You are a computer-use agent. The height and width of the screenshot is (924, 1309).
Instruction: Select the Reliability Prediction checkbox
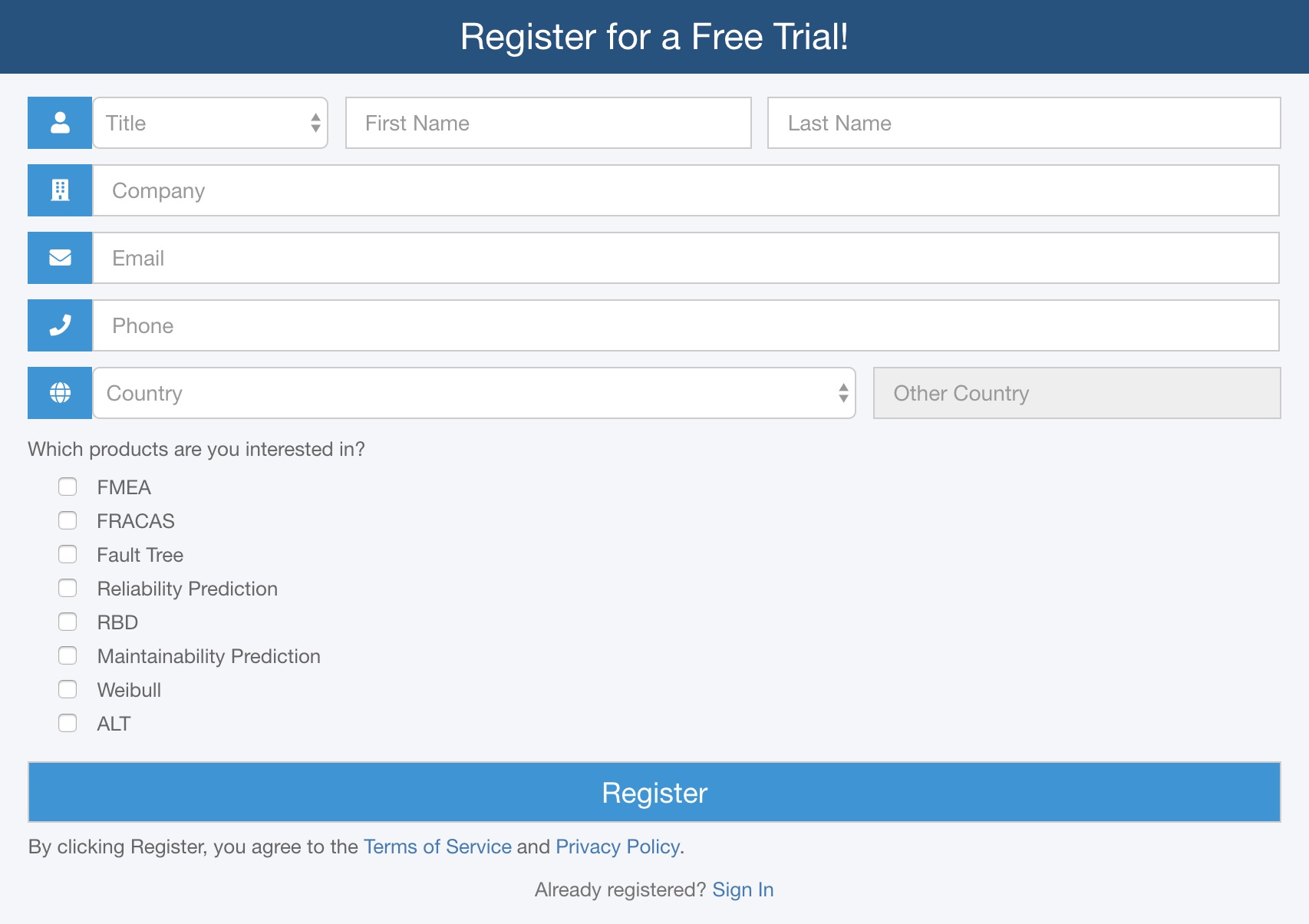[68, 588]
